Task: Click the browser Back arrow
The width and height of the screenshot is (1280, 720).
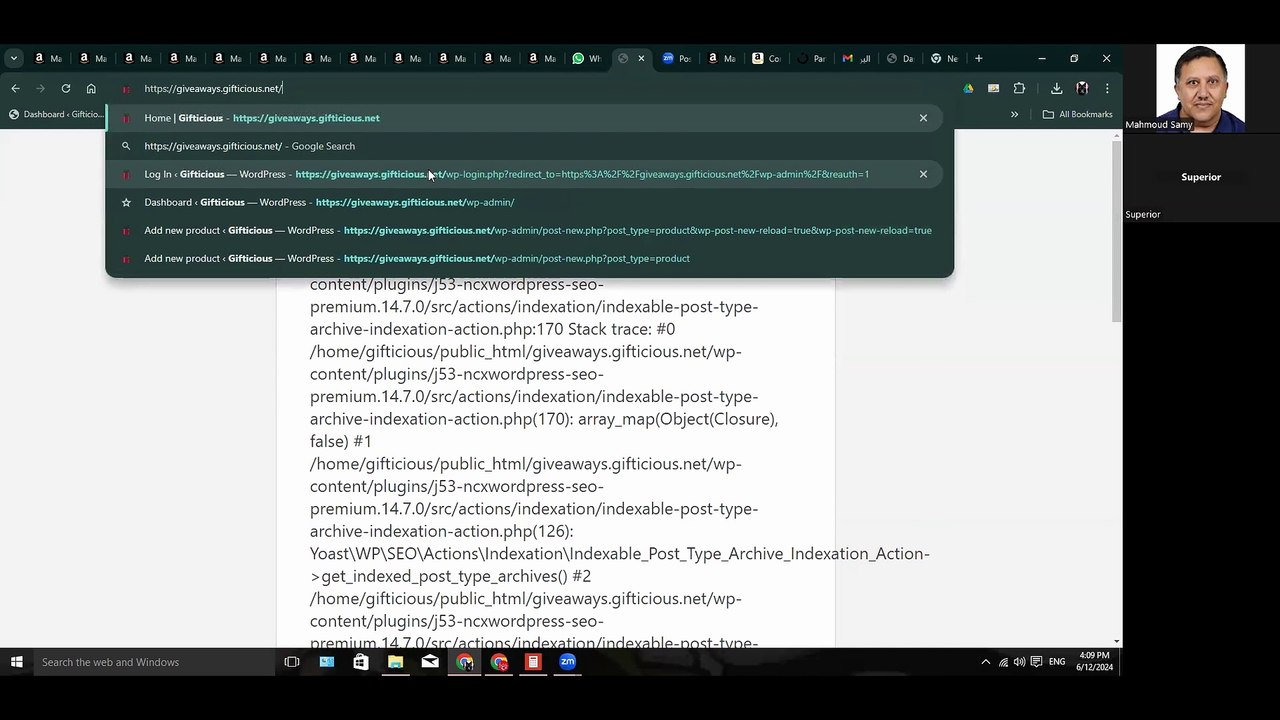Action: 15,88
